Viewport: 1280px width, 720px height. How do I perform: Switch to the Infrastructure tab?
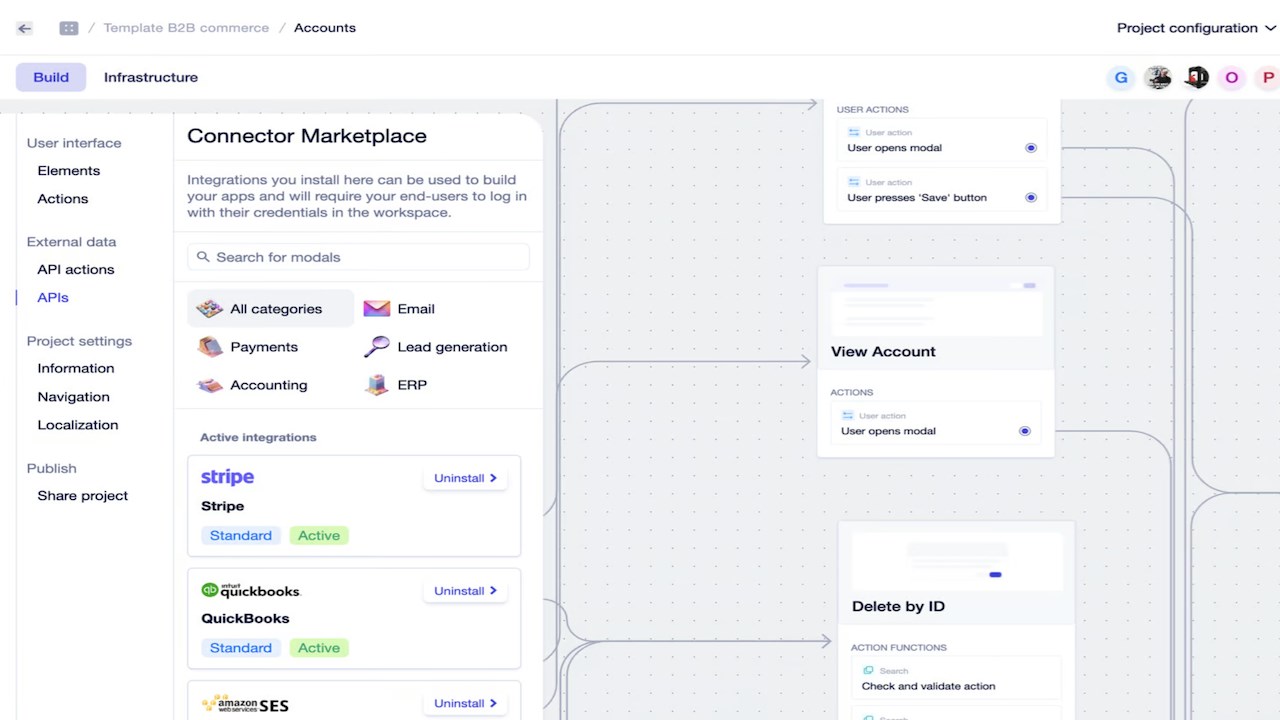click(151, 77)
